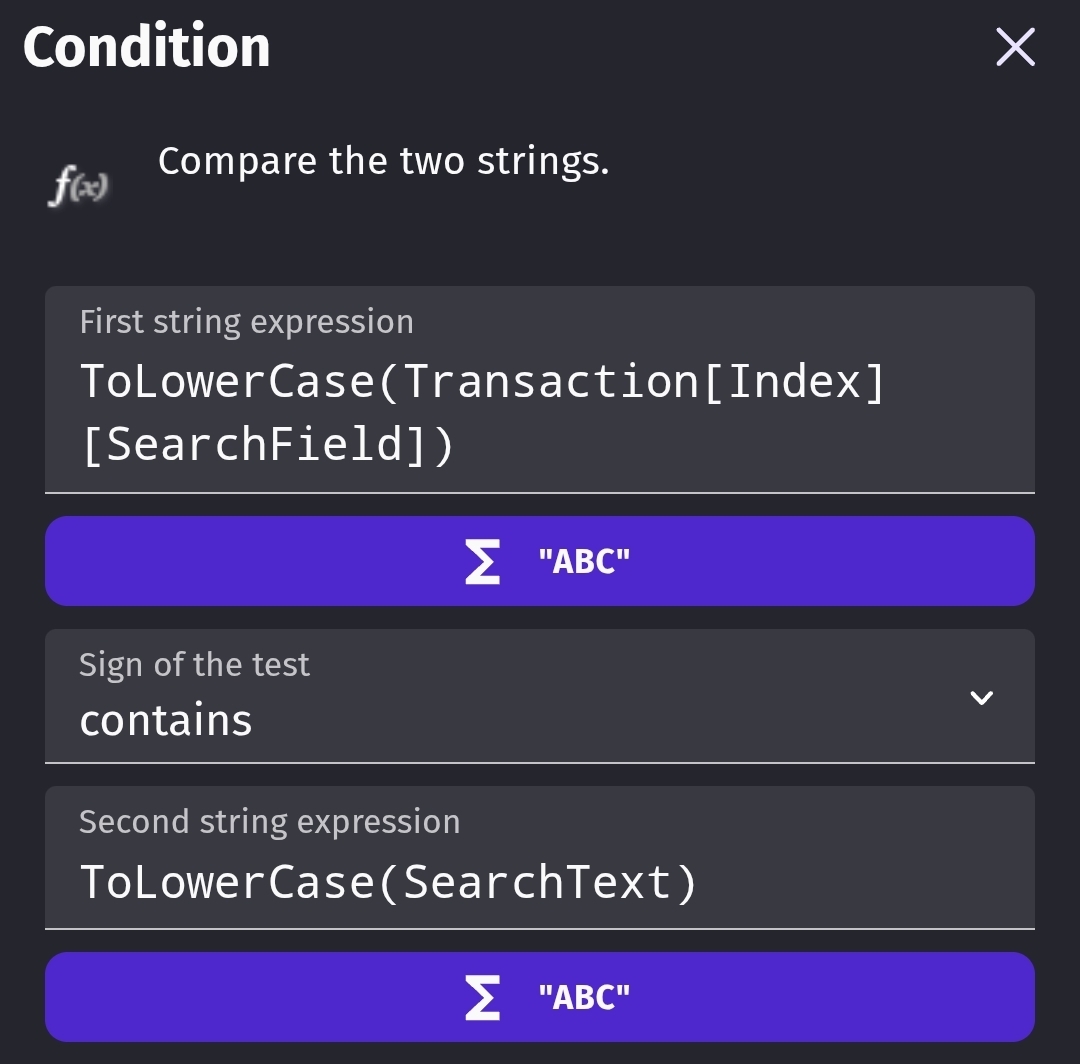Click the "ABC" text on the lower purple button
This screenshot has width=1080, height=1064.
tap(584, 997)
